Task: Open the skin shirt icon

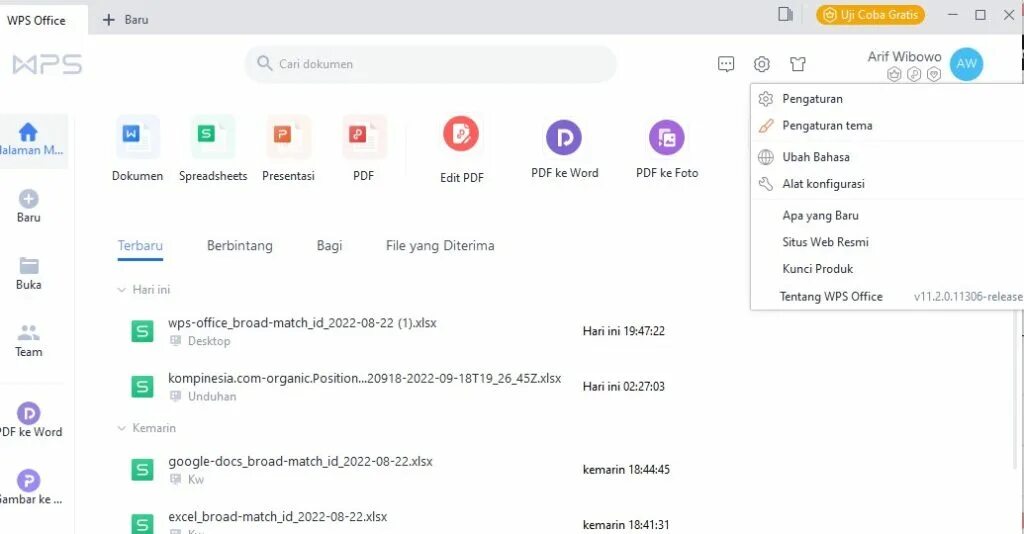Action: (x=797, y=64)
